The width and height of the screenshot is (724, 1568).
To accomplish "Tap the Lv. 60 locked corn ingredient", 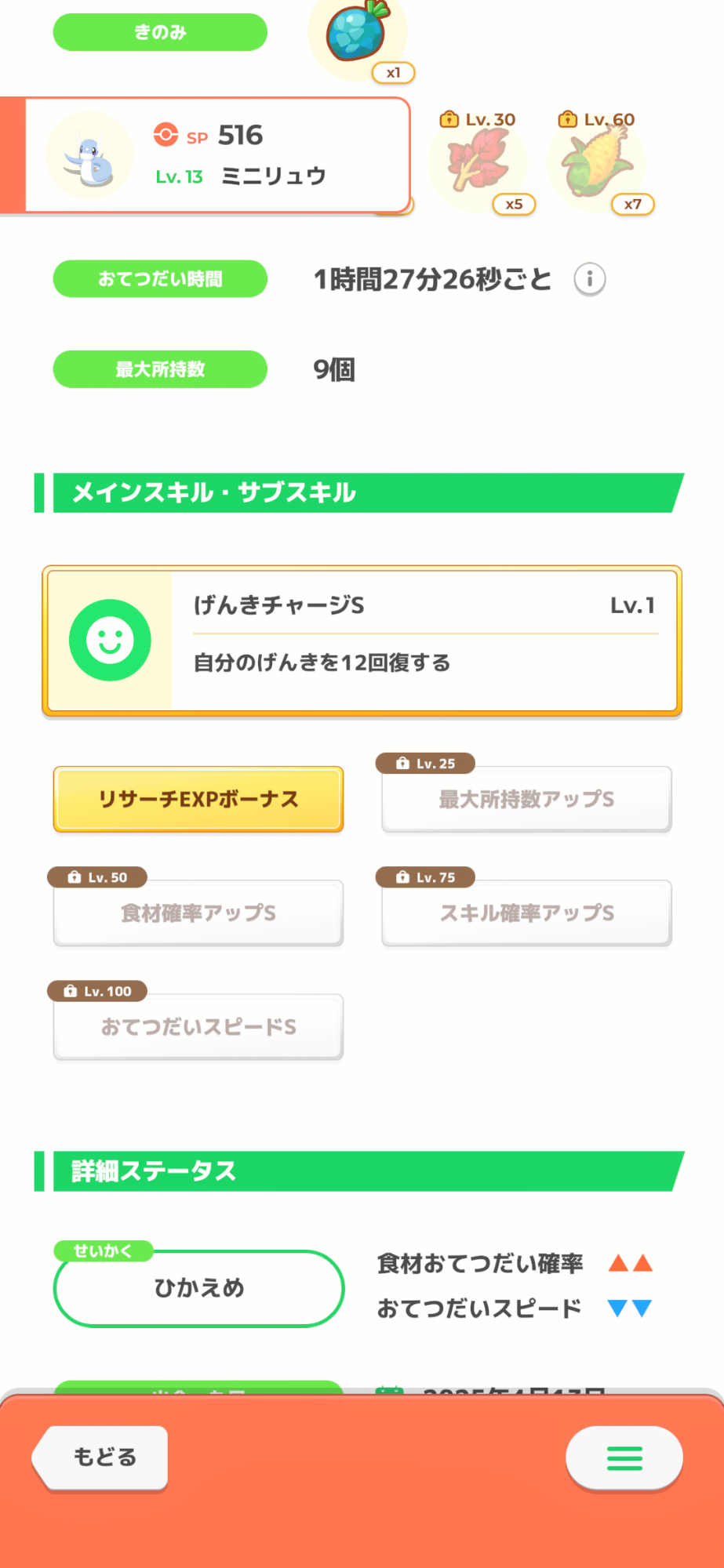I will 596,162.
